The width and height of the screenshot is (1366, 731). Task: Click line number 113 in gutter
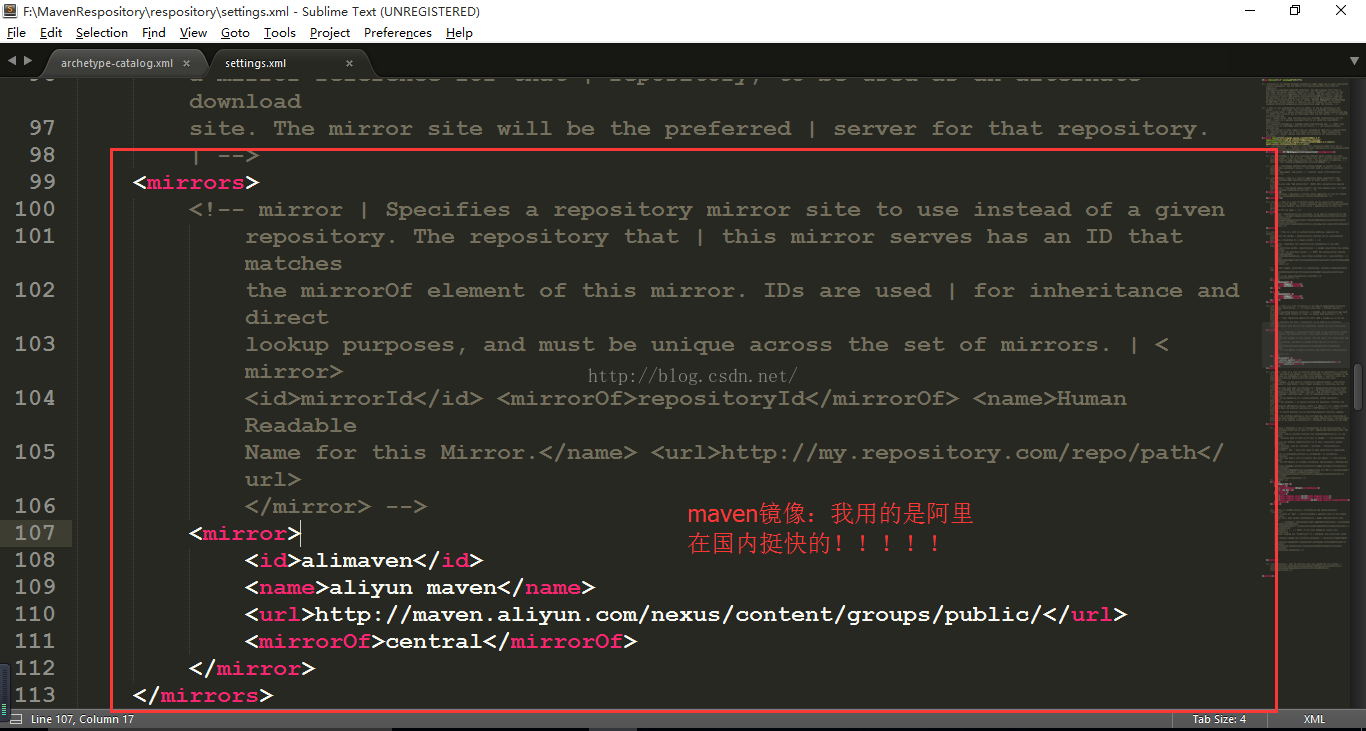pos(35,695)
